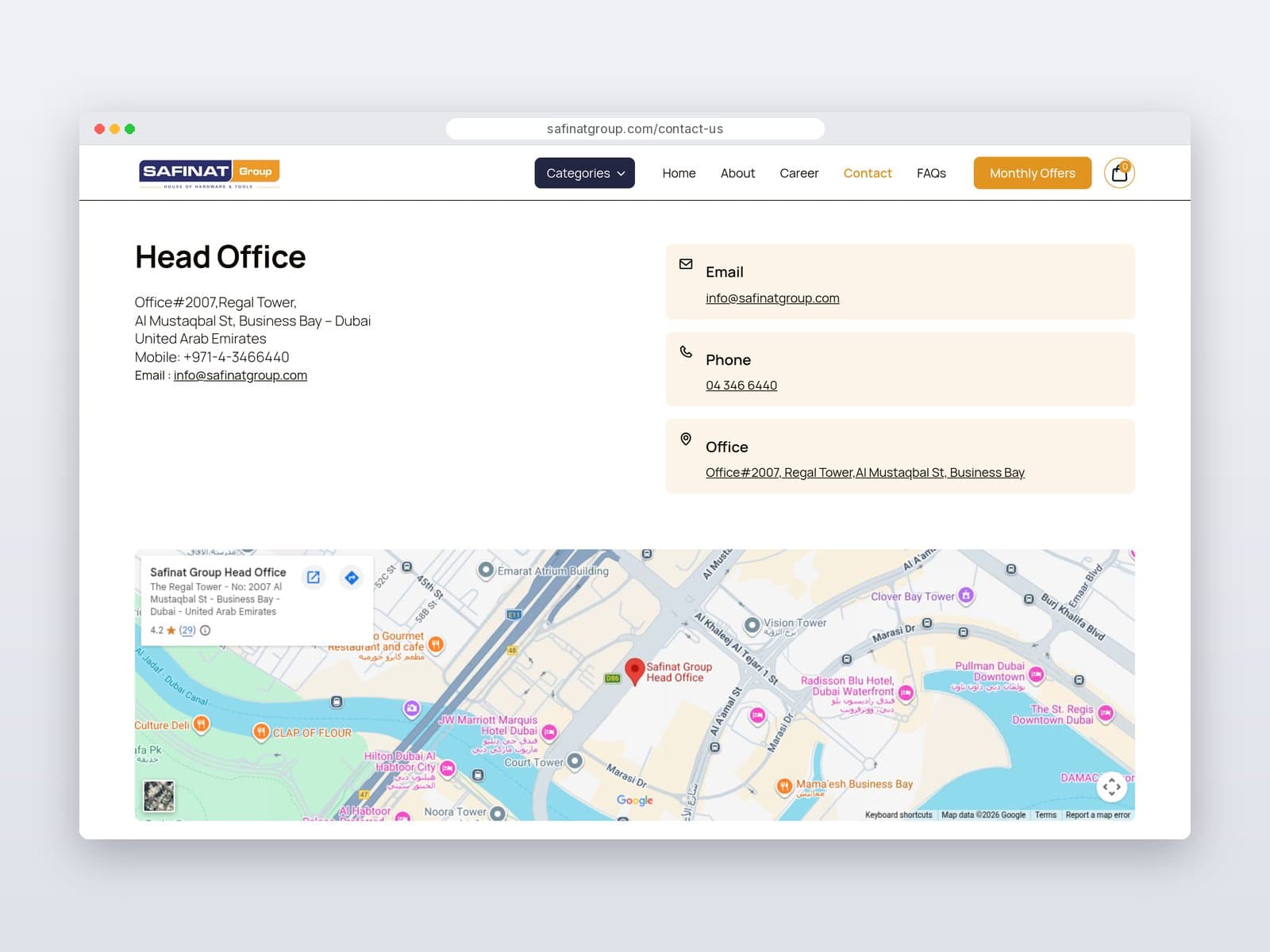The image size is (1270, 952).
Task: Click Report a map error
Action: tap(1098, 815)
